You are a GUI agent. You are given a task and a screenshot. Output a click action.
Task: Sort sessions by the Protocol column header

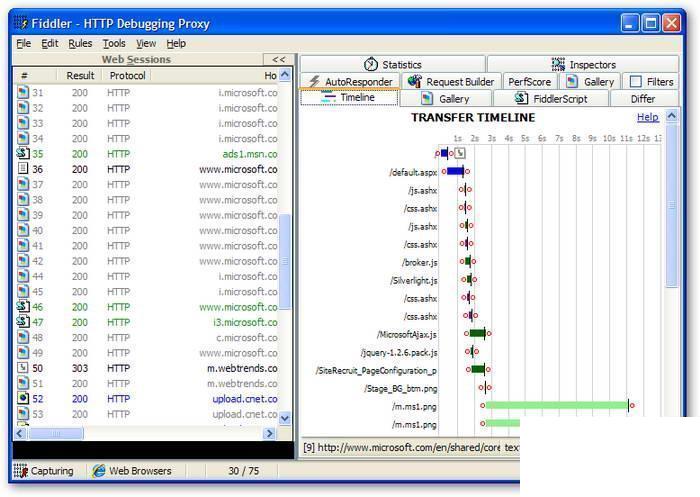point(127,75)
